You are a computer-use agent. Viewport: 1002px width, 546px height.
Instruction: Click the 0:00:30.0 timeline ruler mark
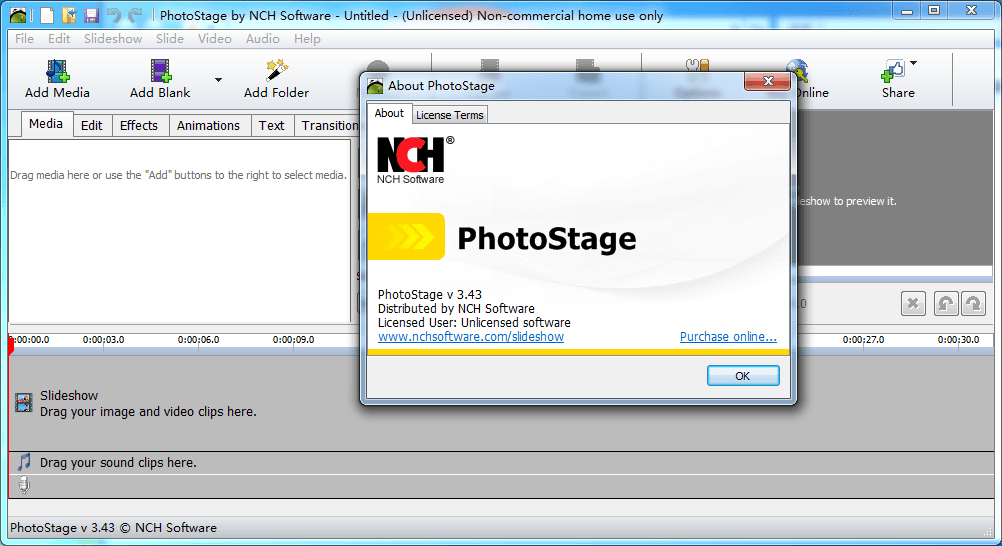pyautogui.click(x=959, y=339)
